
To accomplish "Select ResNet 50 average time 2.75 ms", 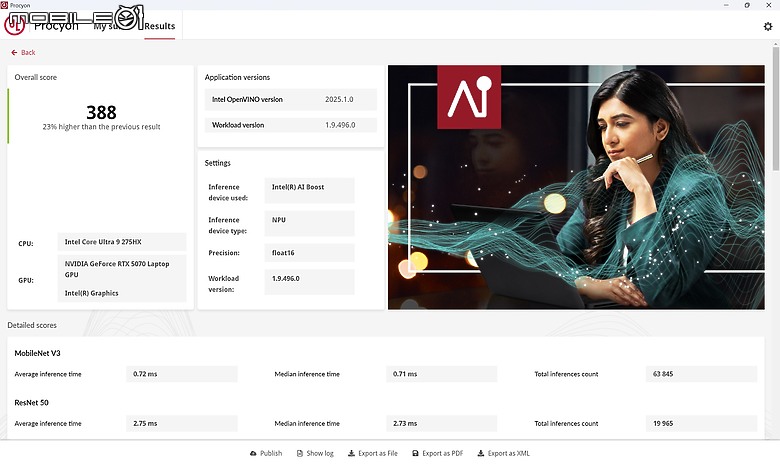I will [182, 424].
